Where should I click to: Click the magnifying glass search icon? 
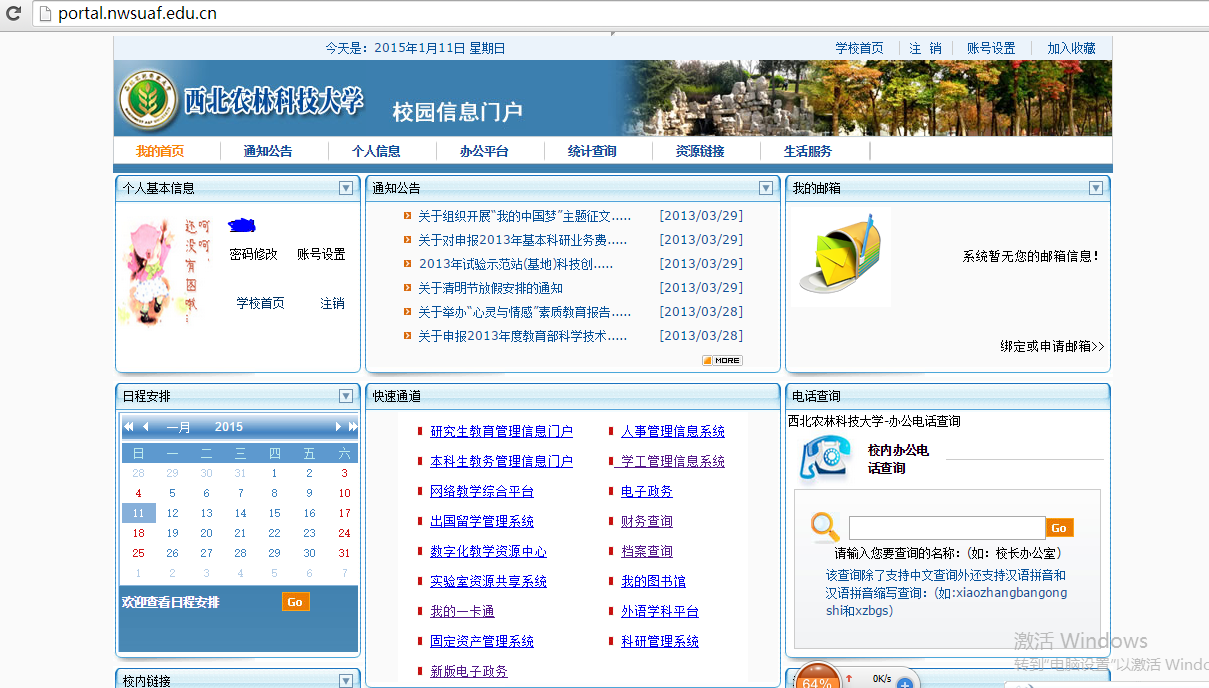(825, 527)
